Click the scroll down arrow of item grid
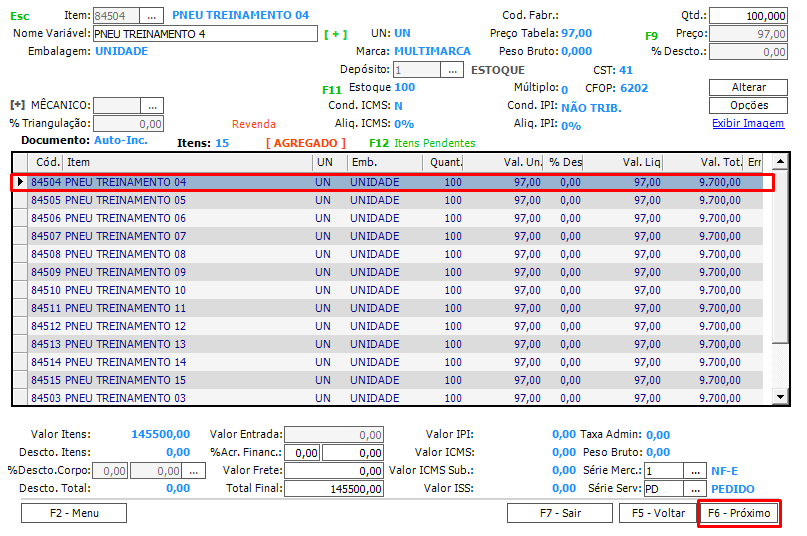The image size is (807, 536). coord(780,396)
